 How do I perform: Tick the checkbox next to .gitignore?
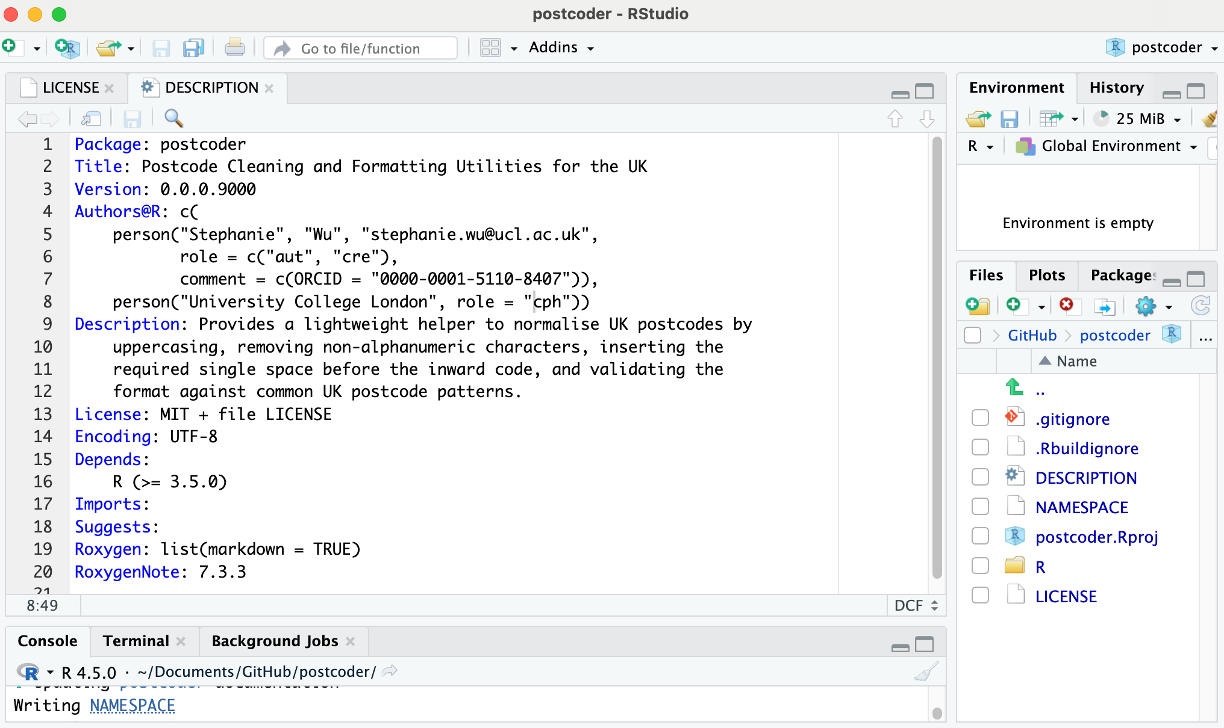click(980, 419)
